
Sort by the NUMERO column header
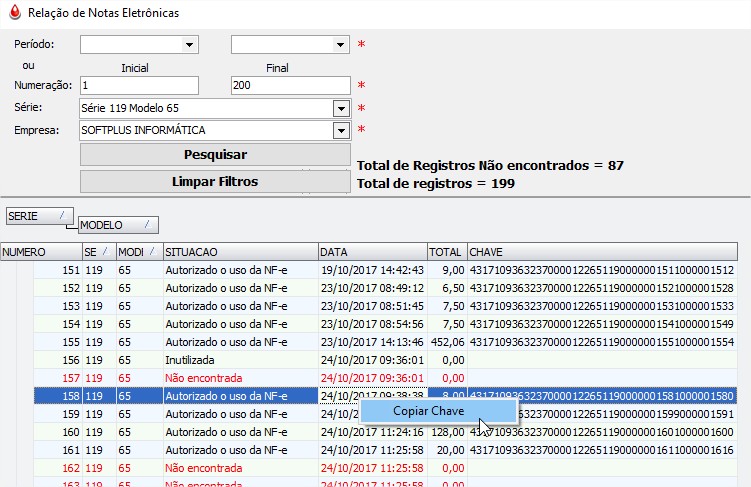click(42, 252)
